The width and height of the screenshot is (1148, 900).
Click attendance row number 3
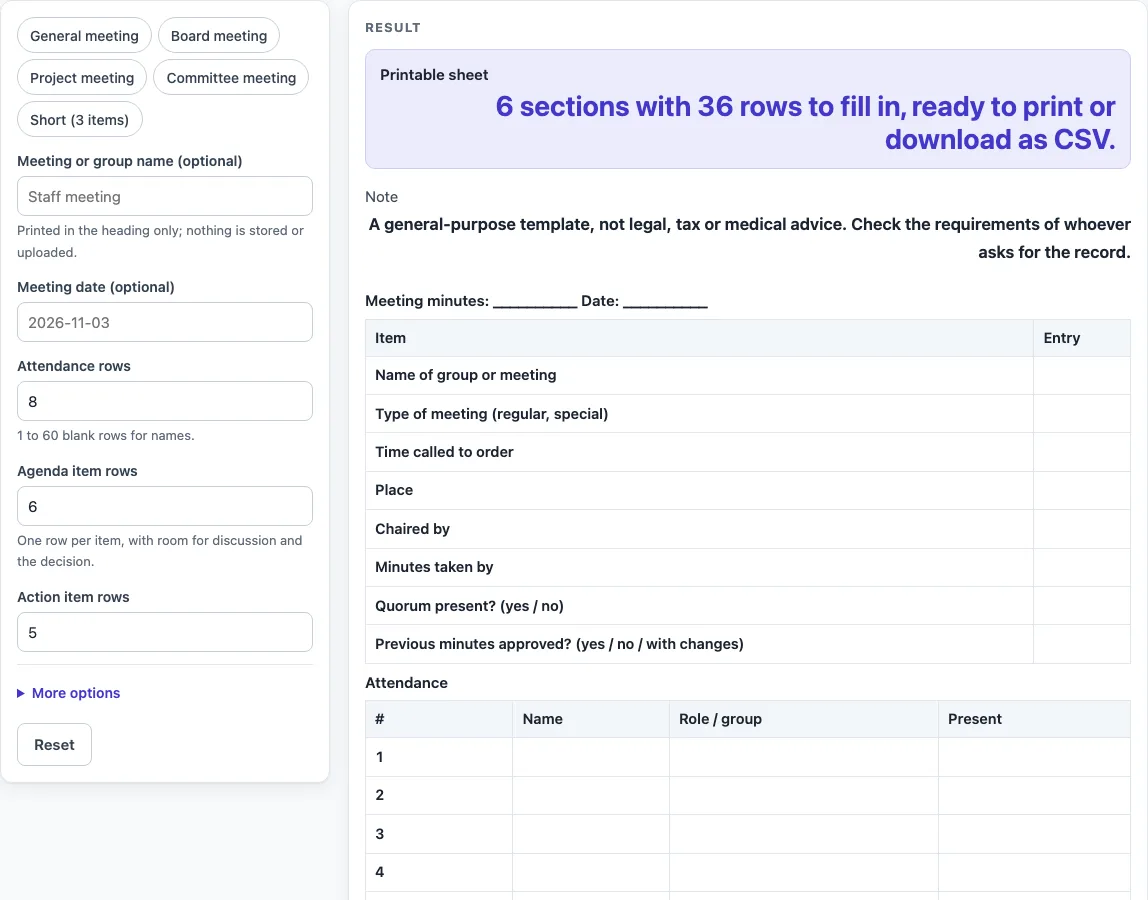[748, 834]
